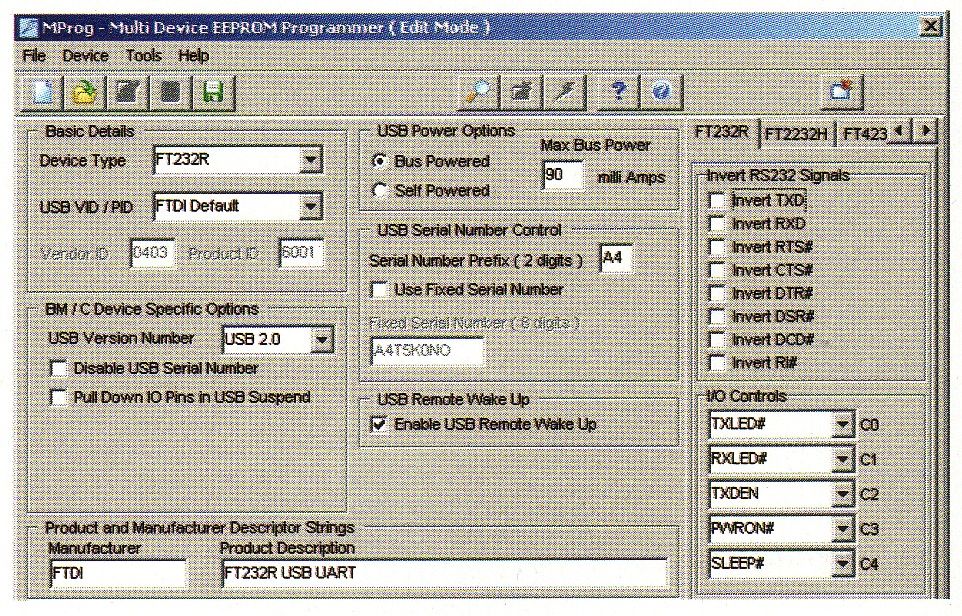Open the C0 TXLED# dropdown
Viewport: 962px width, 616px height.
click(x=842, y=425)
